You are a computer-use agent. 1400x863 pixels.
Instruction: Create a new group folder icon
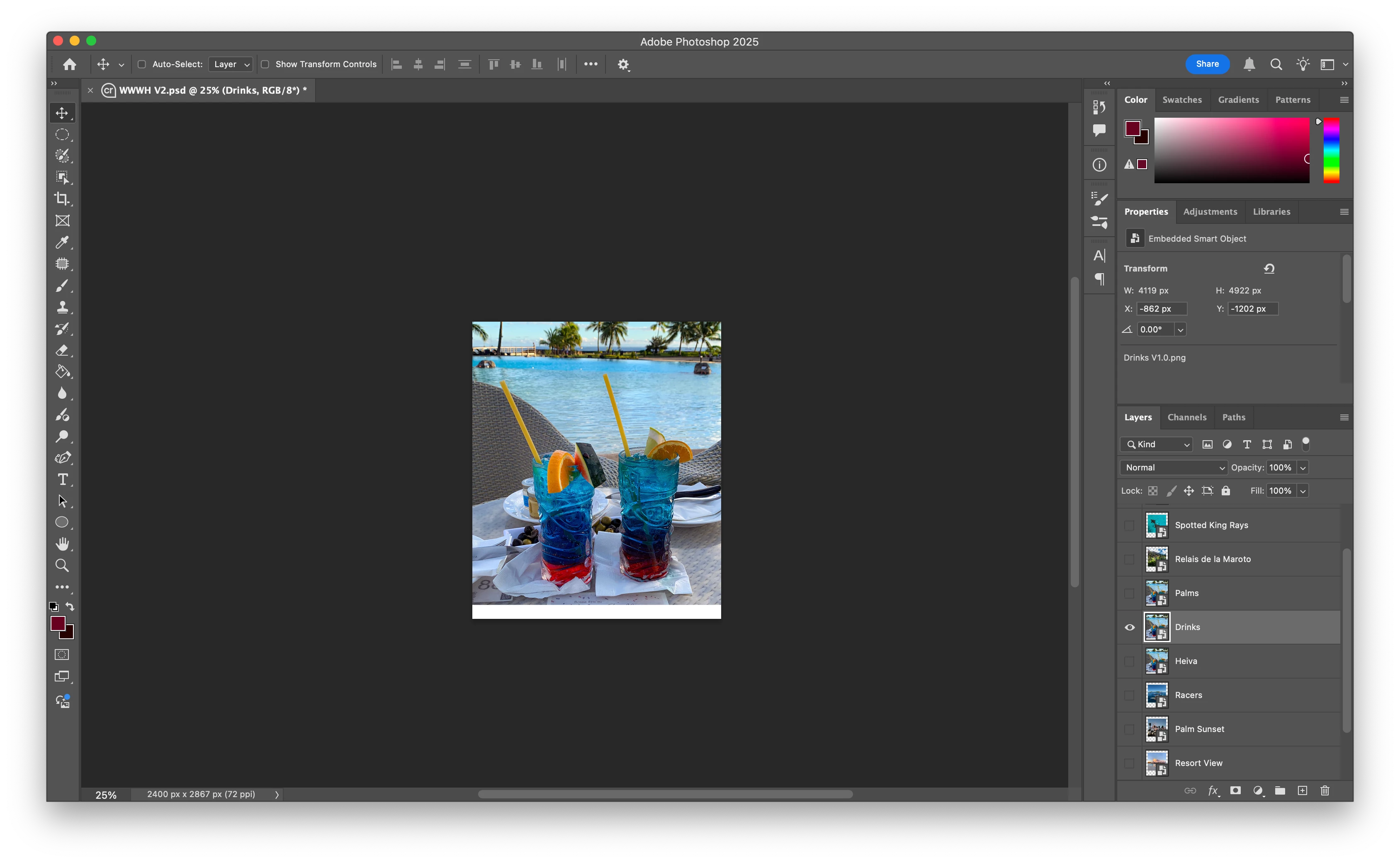1280,790
